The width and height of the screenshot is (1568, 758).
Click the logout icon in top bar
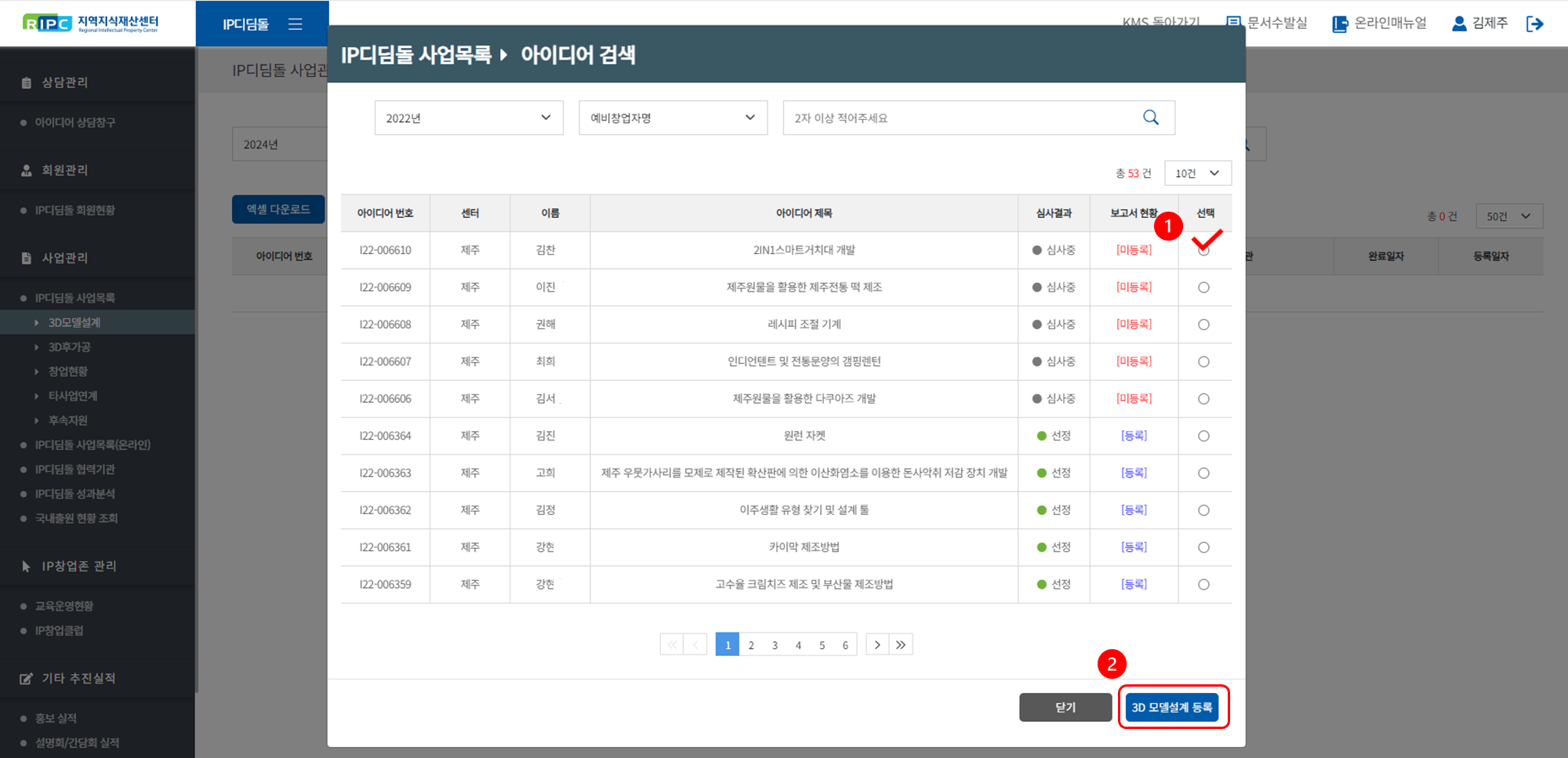pyautogui.click(x=1534, y=24)
